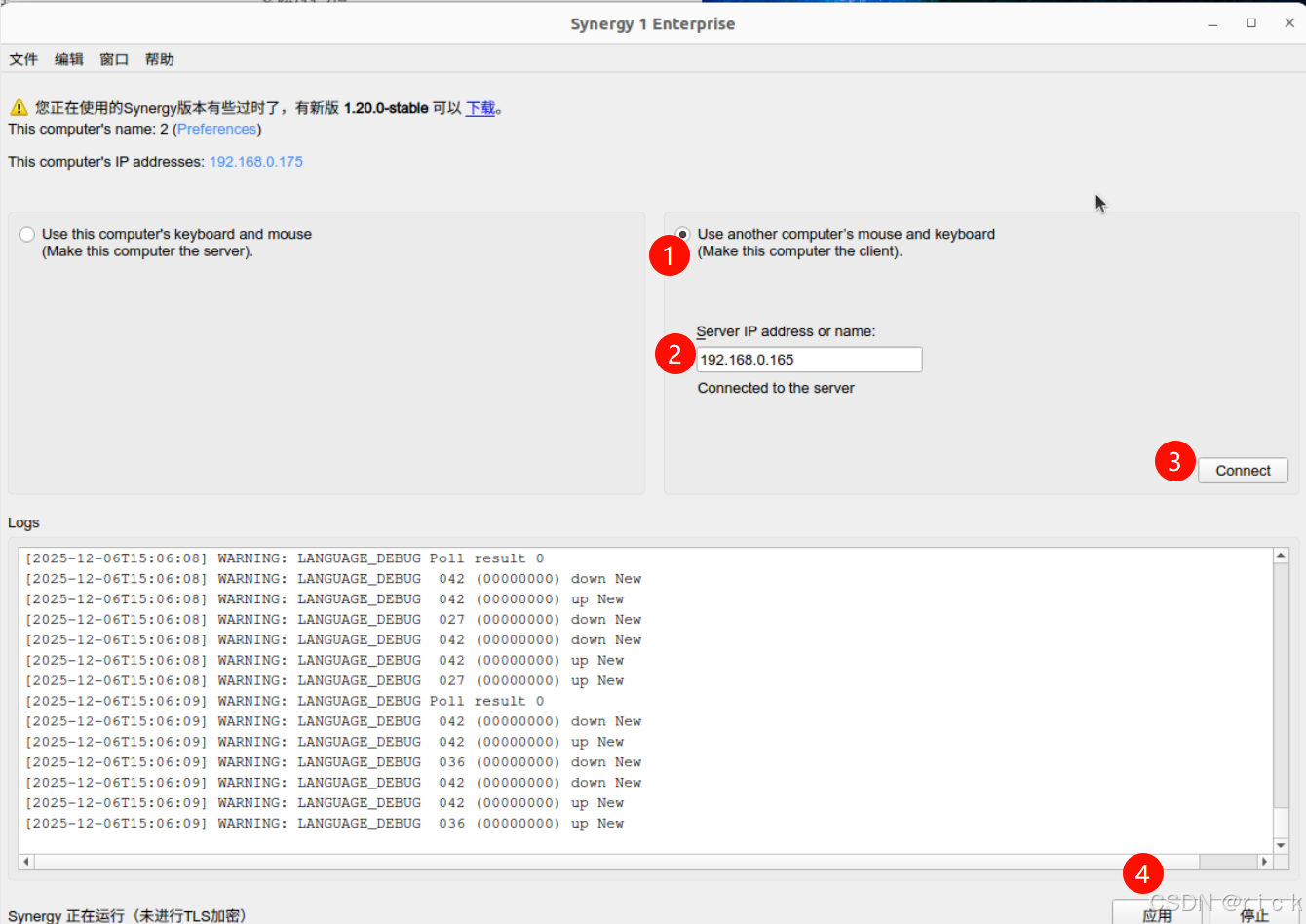The width and height of the screenshot is (1306, 924).
Task: Open the 窗口 menu
Action: pos(114,59)
